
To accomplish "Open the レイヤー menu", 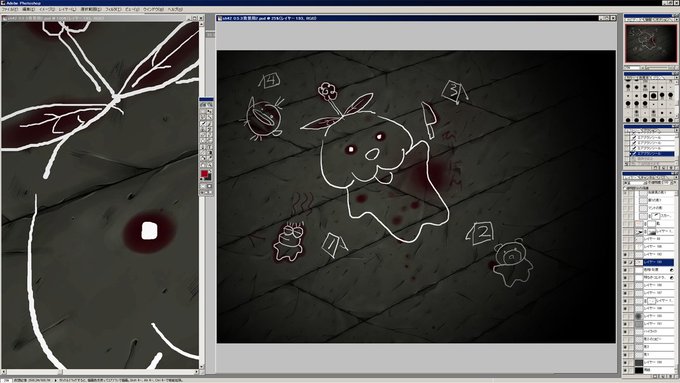I will coord(67,9).
